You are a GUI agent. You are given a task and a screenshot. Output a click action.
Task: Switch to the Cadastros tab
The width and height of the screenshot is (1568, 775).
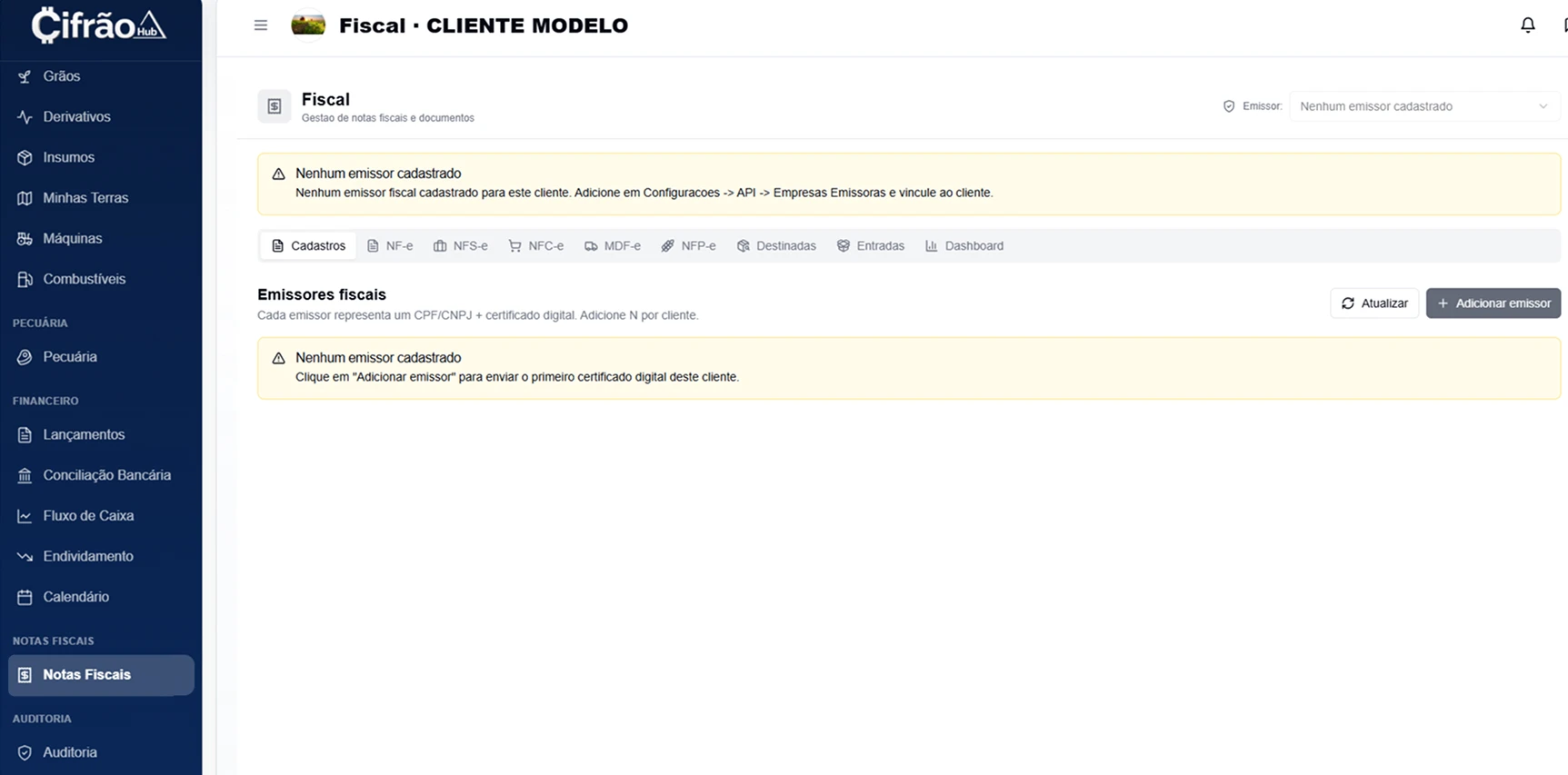(x=309, y=246)
